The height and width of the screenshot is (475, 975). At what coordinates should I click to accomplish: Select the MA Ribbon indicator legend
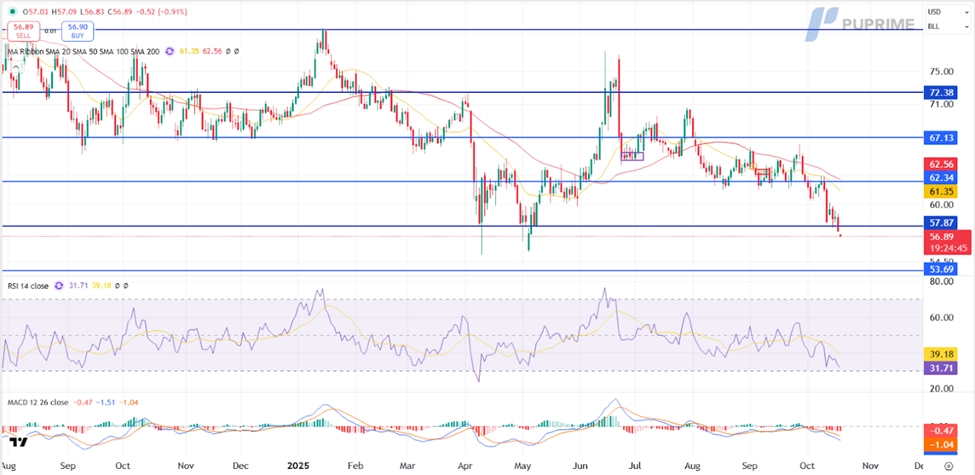click(80, 50)
